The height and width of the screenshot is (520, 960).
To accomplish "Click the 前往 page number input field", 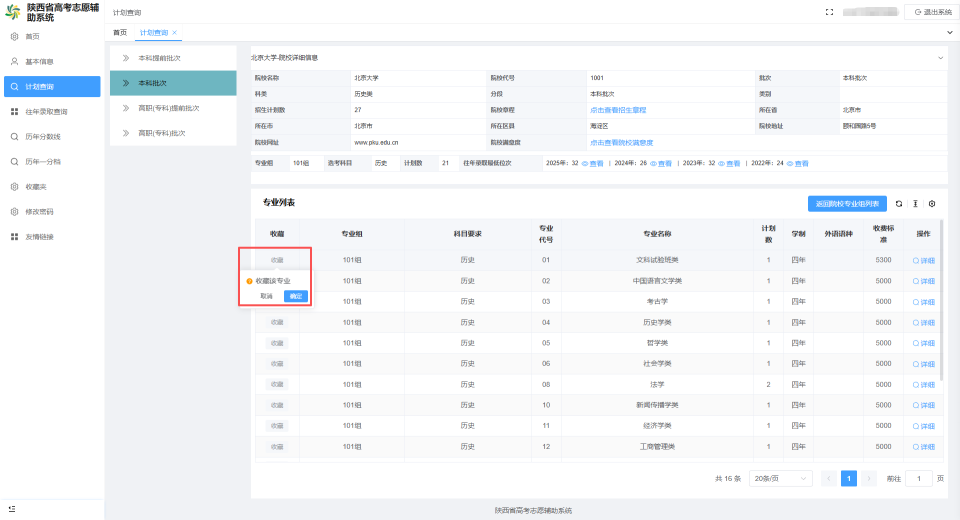I will click(919, 478).
